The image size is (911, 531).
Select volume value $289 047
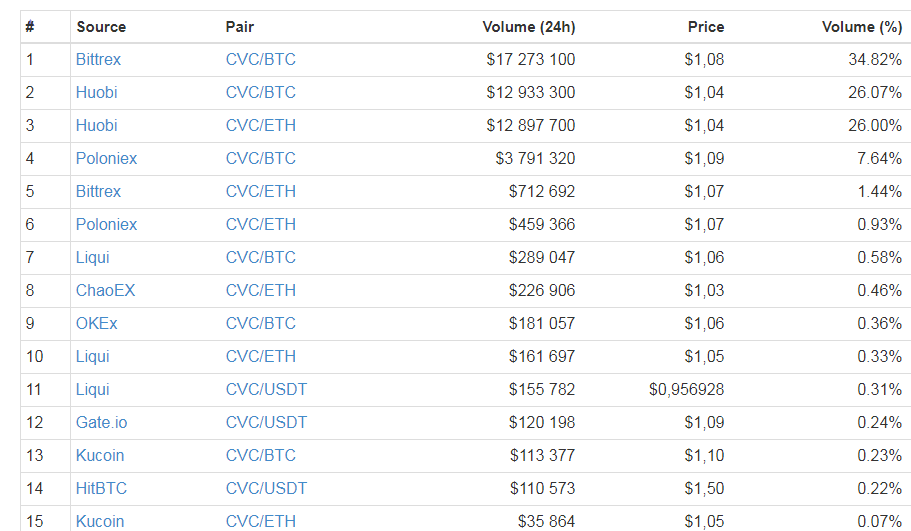pos(541,257)
